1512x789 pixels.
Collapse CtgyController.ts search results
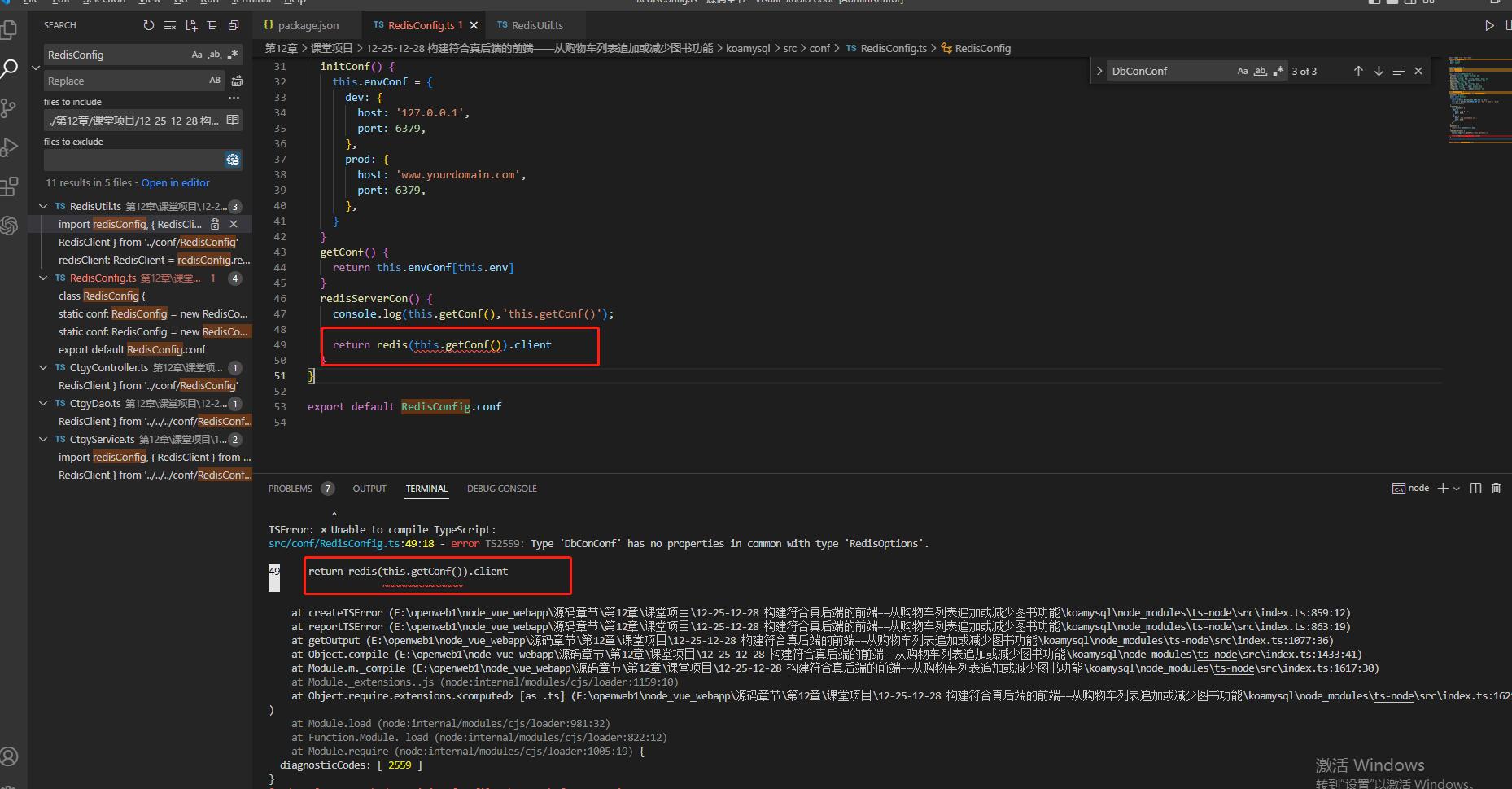pos(43,367)
